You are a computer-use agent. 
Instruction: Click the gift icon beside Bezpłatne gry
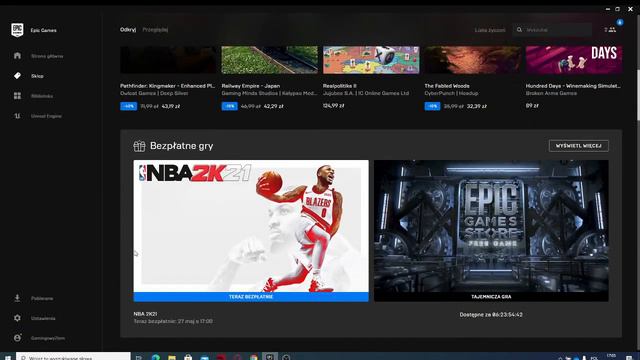click(x=139, y=146)
